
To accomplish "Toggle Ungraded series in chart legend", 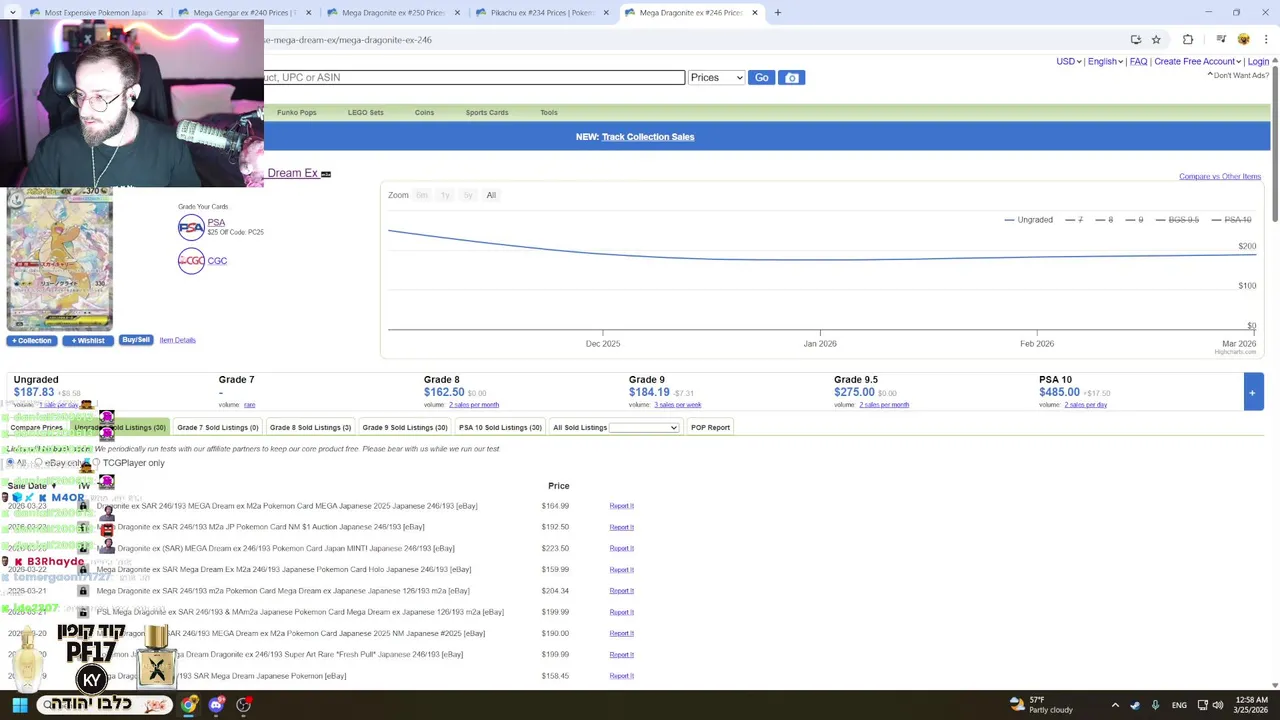I will [1028, 220].
